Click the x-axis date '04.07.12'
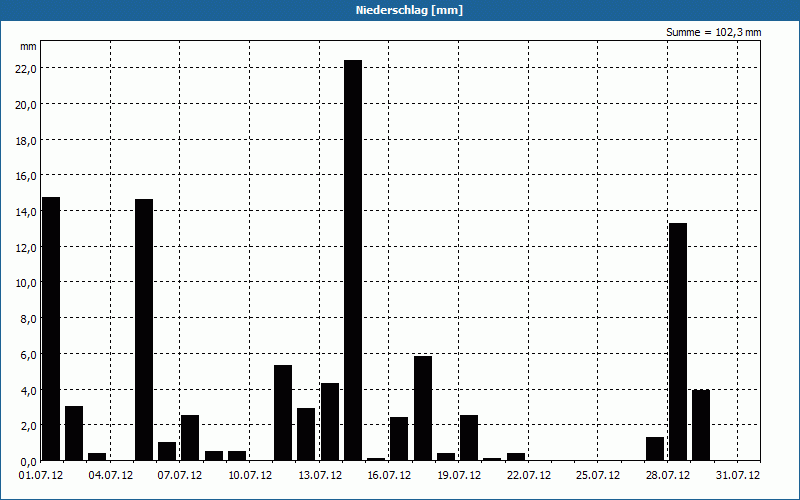This screenshot has height=500, width=800. click(110, 476)
